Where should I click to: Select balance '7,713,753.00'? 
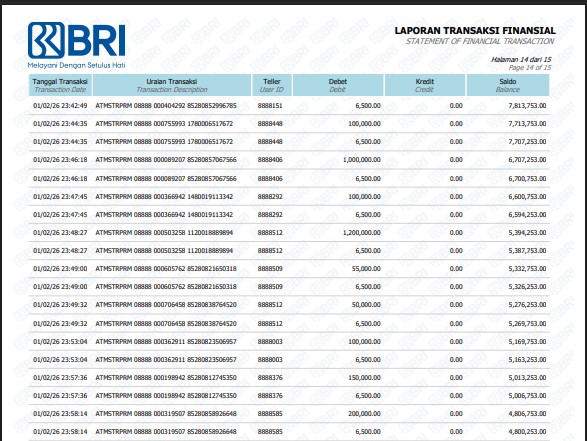[527, 124]
